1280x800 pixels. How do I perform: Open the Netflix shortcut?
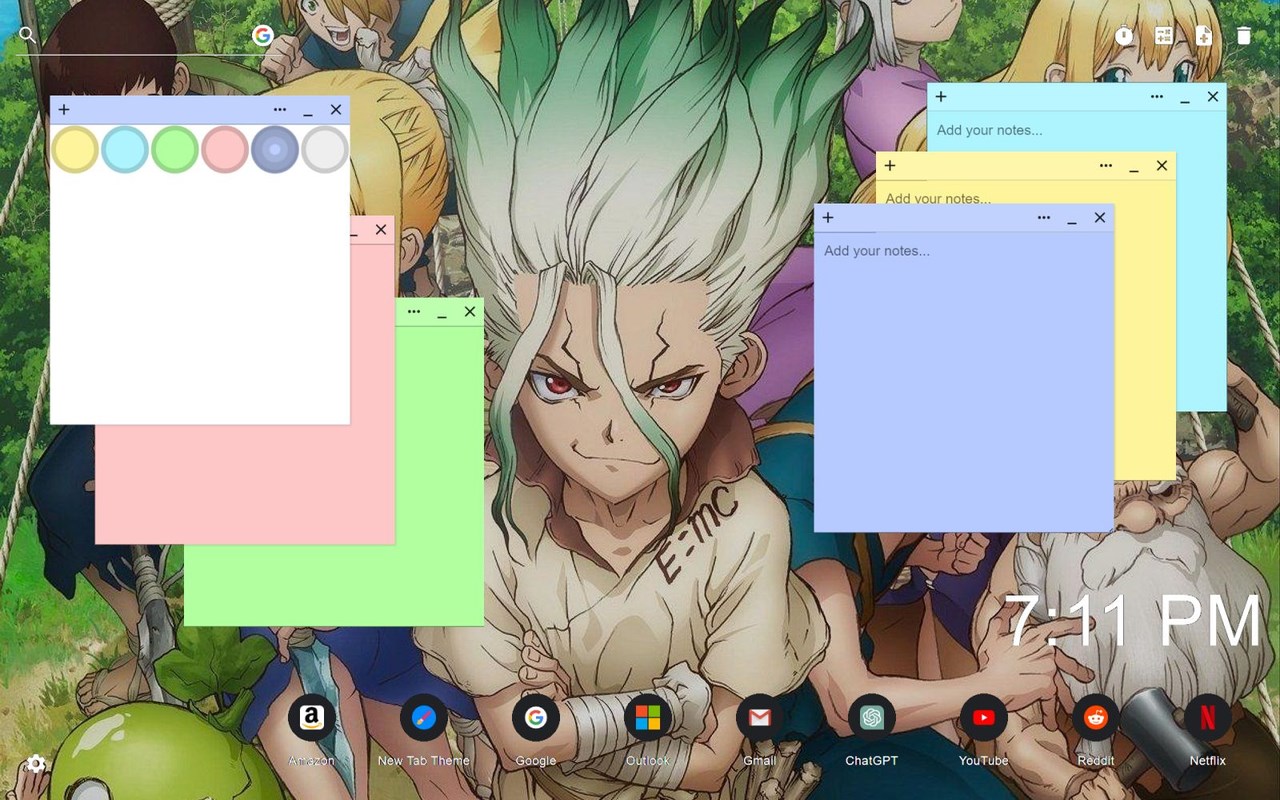click(x=1208, y=718)
